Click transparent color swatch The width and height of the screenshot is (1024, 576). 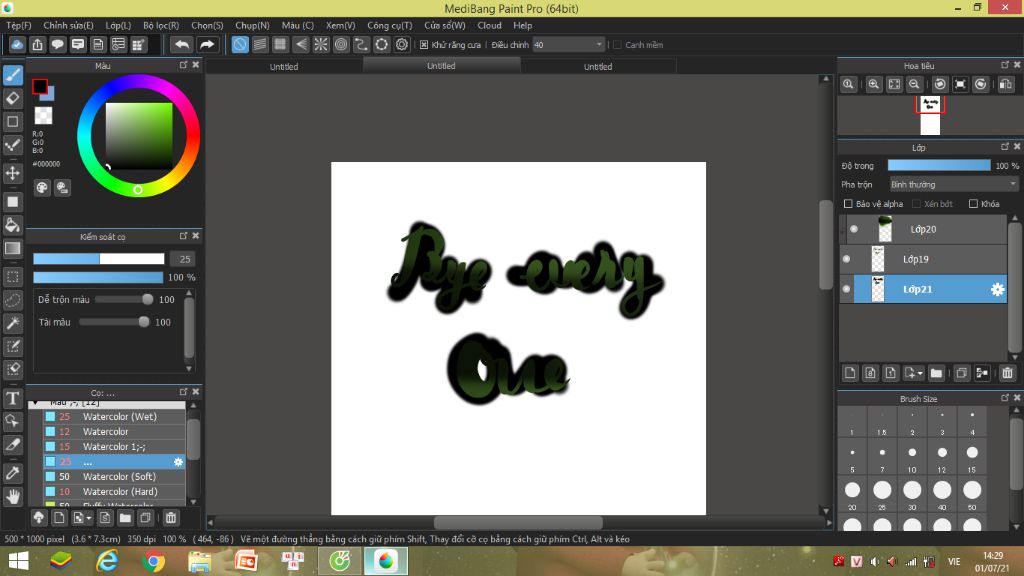[44, 116]
